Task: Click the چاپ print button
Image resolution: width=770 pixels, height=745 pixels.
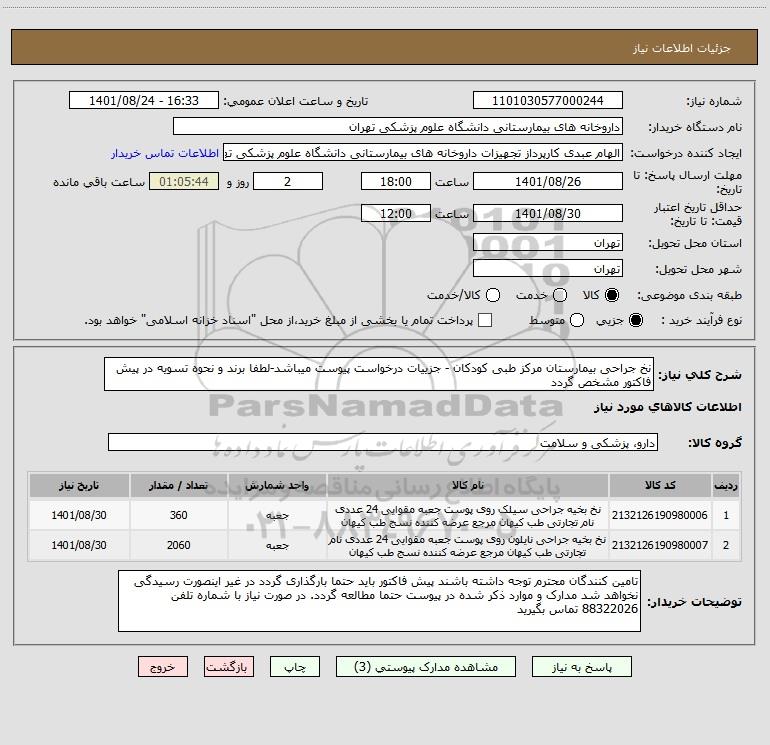Action: coord(295,667)
